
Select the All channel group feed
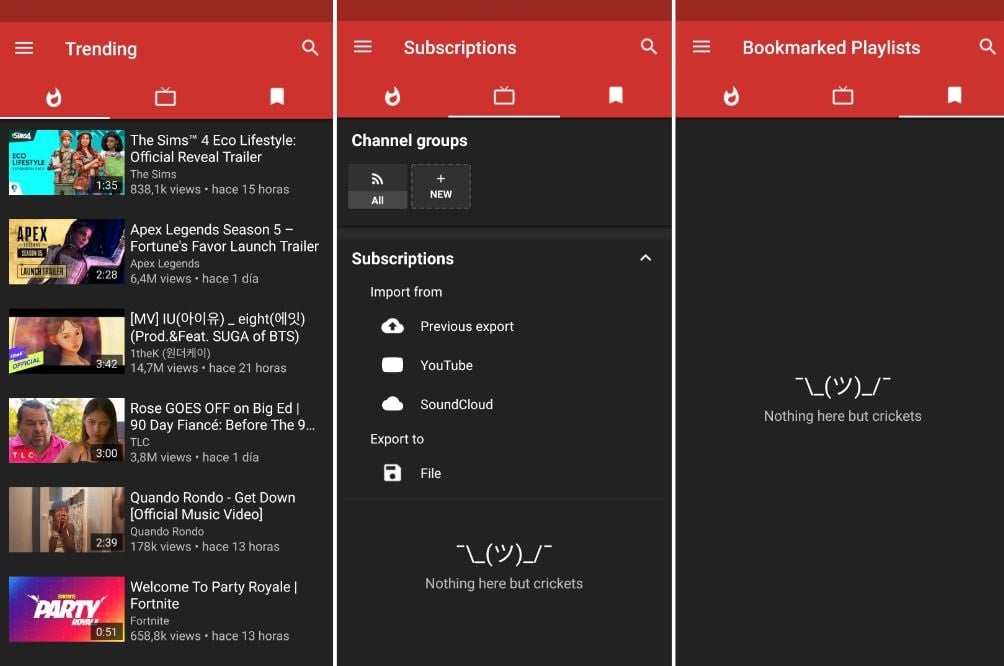coord(378,186)
